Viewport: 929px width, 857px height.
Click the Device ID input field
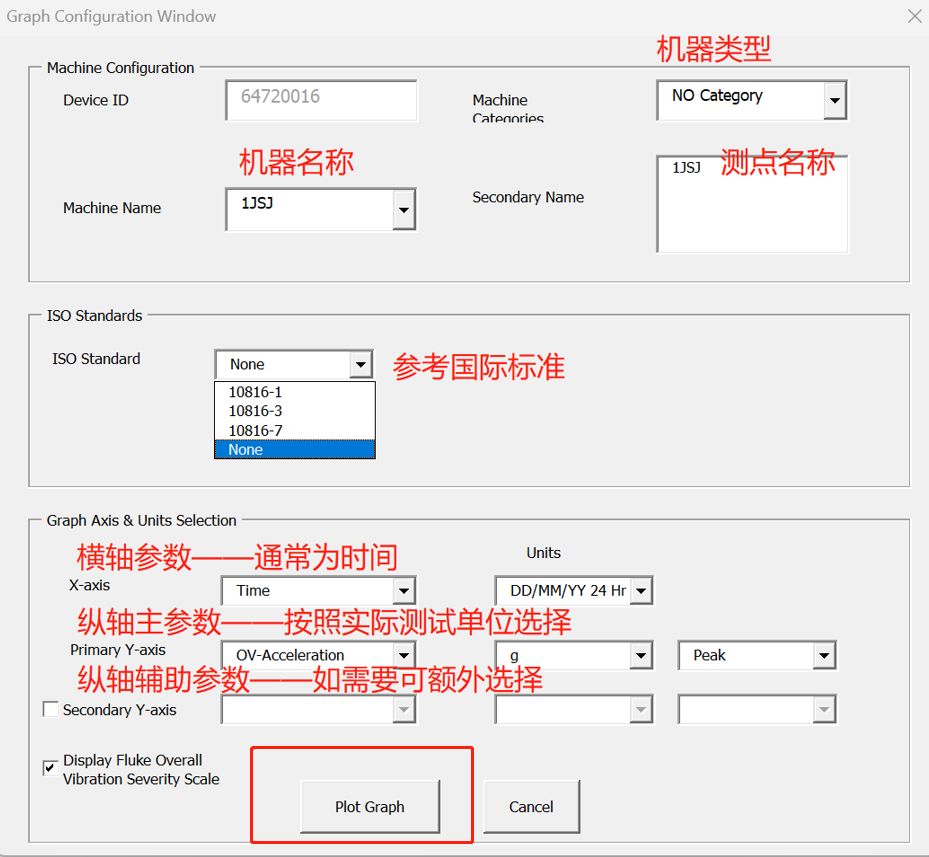[320, 100]
